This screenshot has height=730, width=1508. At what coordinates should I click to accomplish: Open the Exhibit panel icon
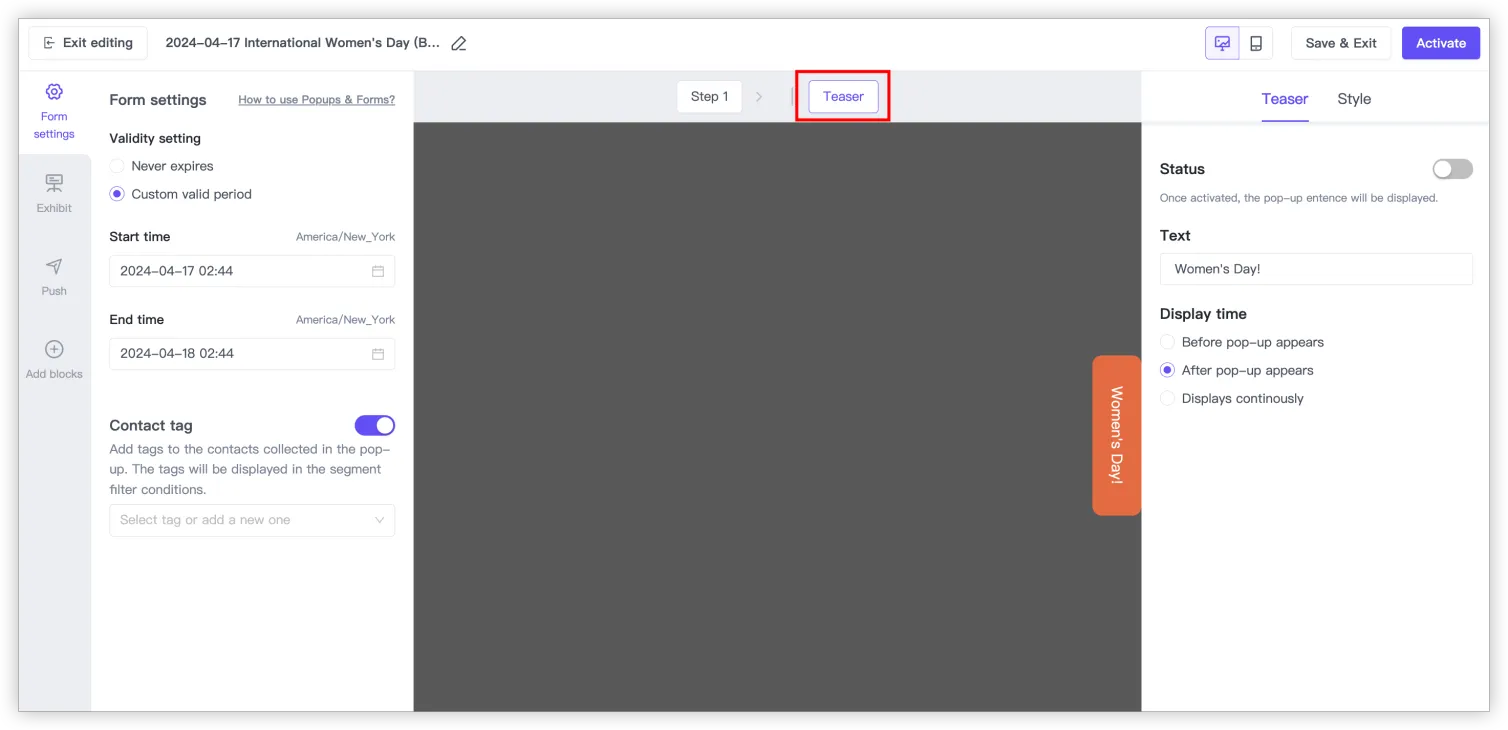[x=54, y=183]
